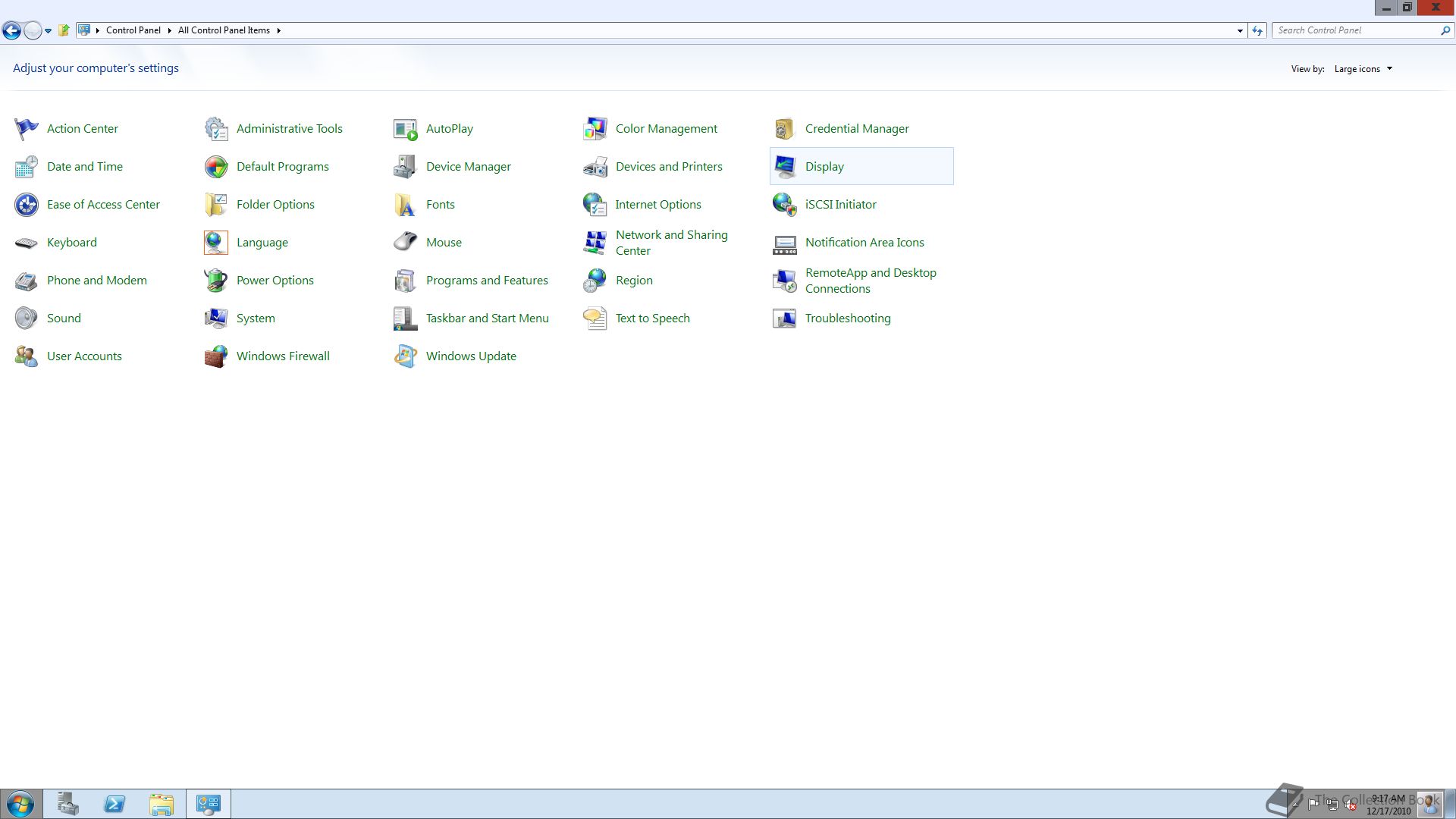This screenshot has width=1456, height=819.
Task: Click the Action Center flag in system tray
Action: coord(1313,805)
